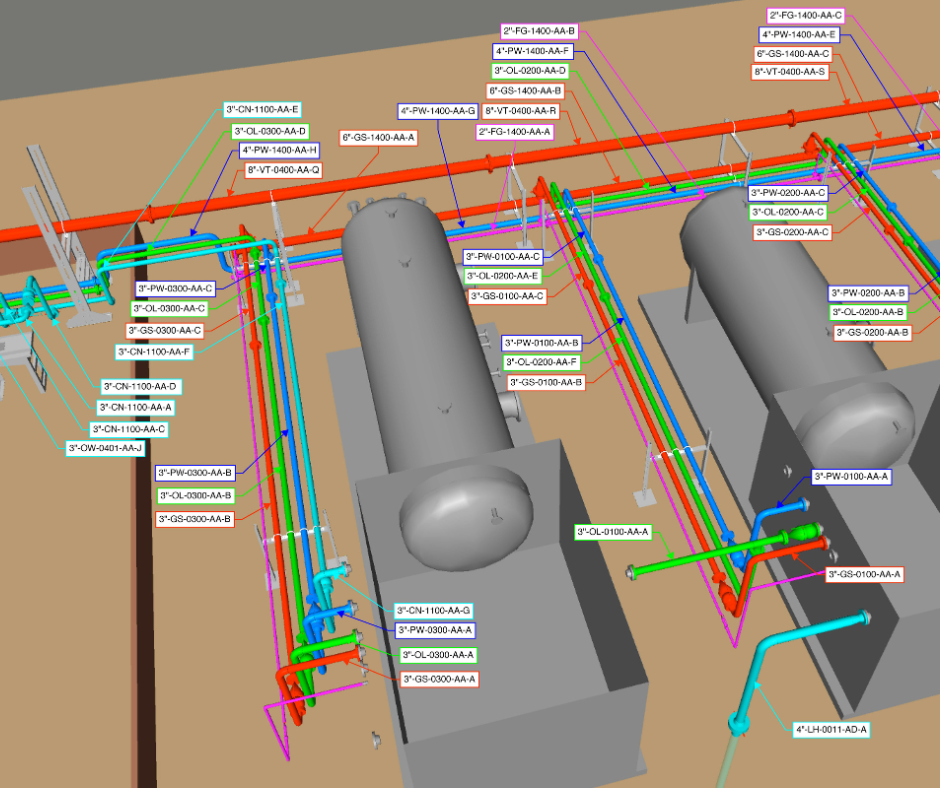Viewport: 940px width, 788px height.
Task: Click the 3"-GS-0100-AA-A label
Action: (x=864, y=574)
